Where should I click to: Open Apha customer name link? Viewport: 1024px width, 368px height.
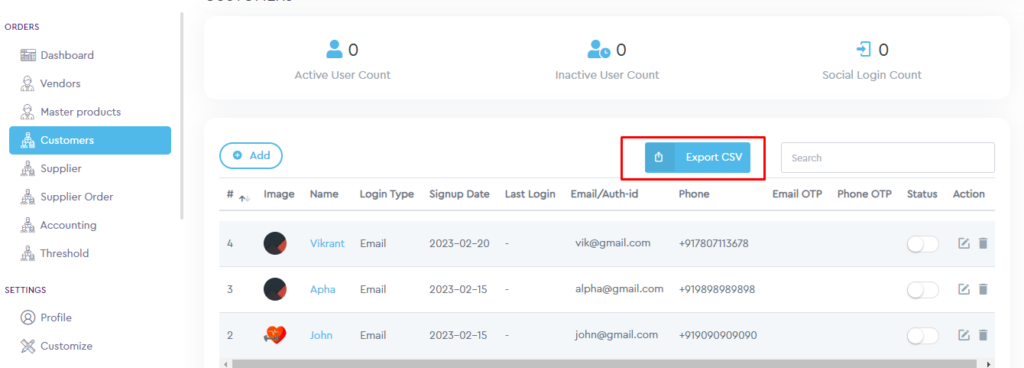323,289
